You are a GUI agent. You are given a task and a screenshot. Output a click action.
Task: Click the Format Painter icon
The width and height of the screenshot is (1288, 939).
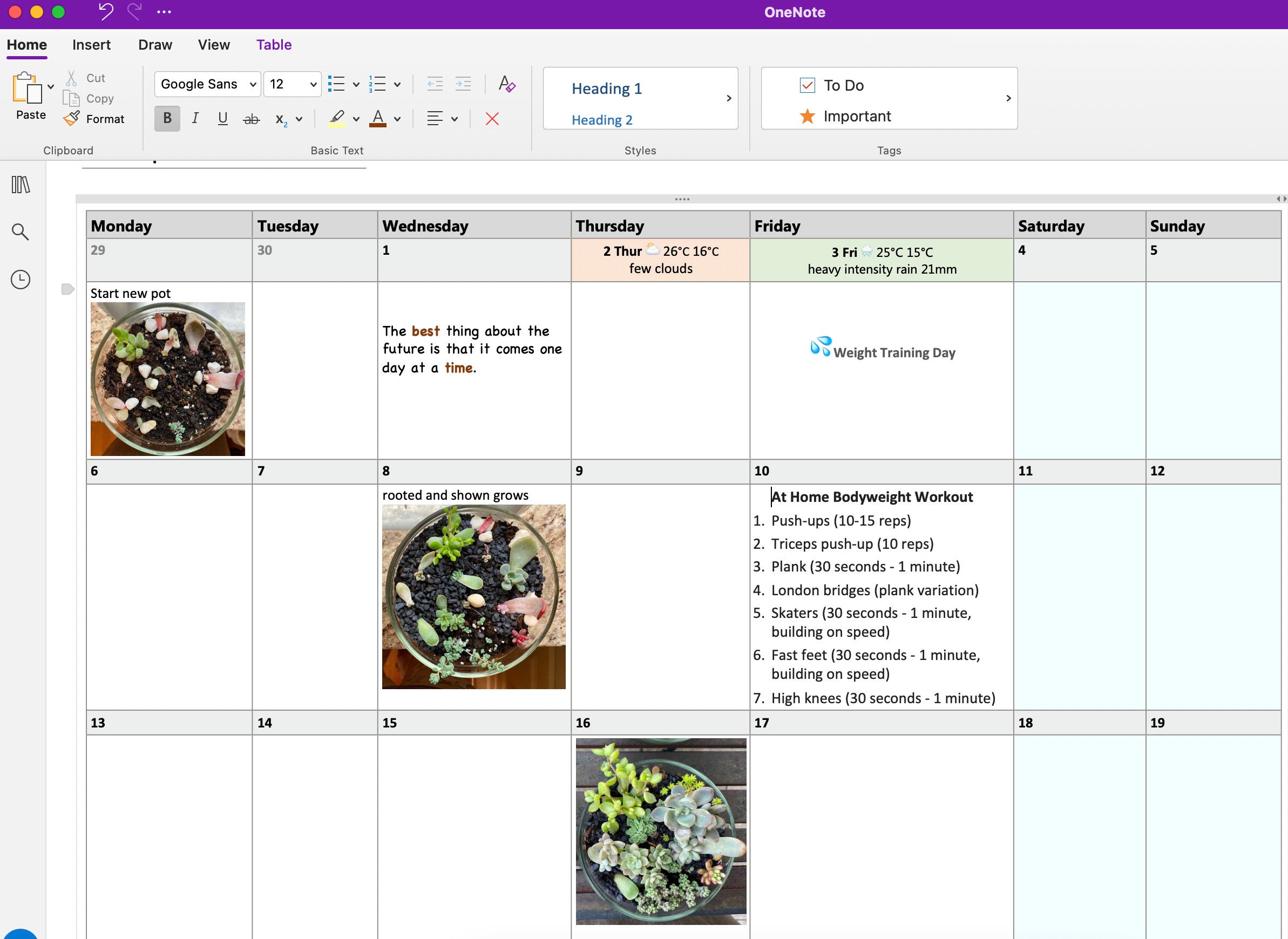click(72, 119)
